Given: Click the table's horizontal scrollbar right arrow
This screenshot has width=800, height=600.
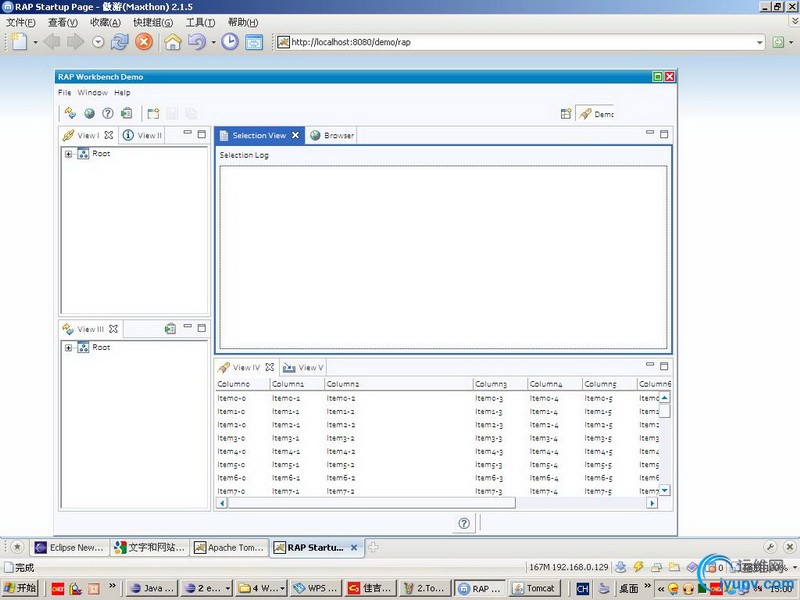Looking at the screenshot, I should pos(652,503).
